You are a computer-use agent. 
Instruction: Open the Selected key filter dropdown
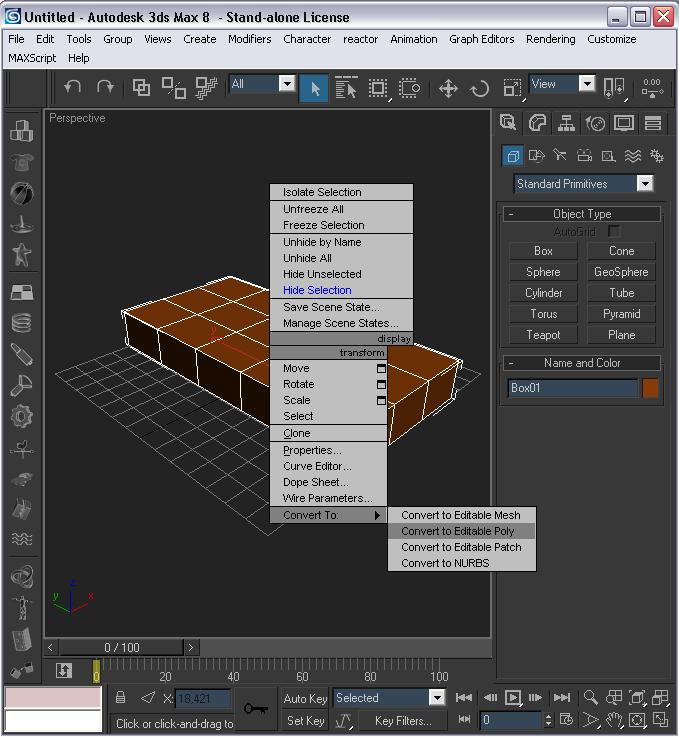[389, 698]
